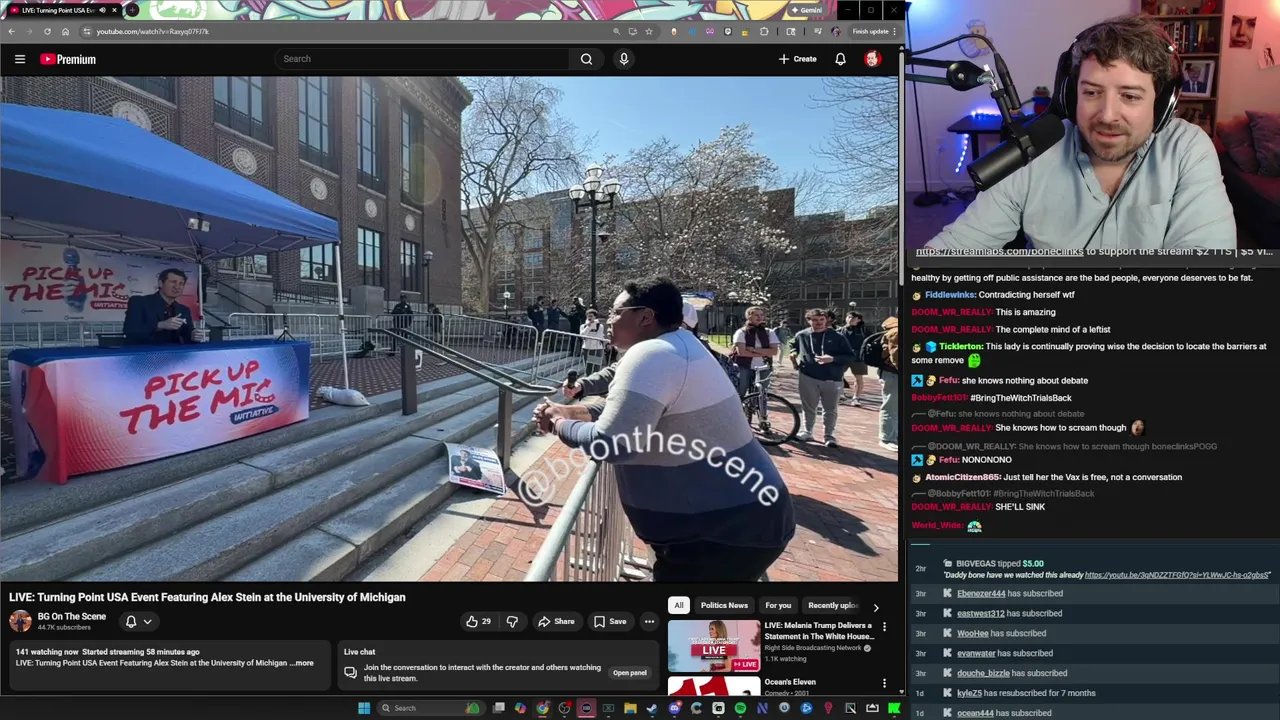Image resolution: width=1280 pixels, height=720 pixels.
Task: Open the Windows Start menu
Action: point(364,708)
